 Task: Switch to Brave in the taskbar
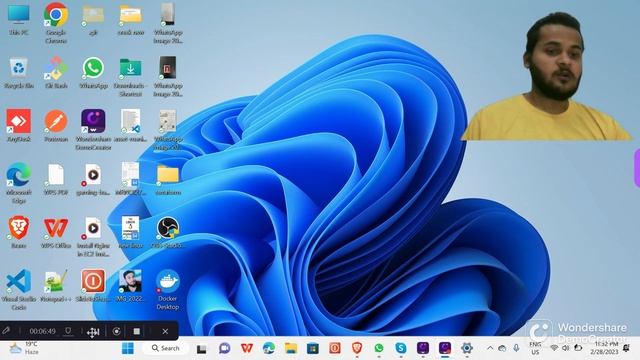pyautogui.click(x=357, y=348)
